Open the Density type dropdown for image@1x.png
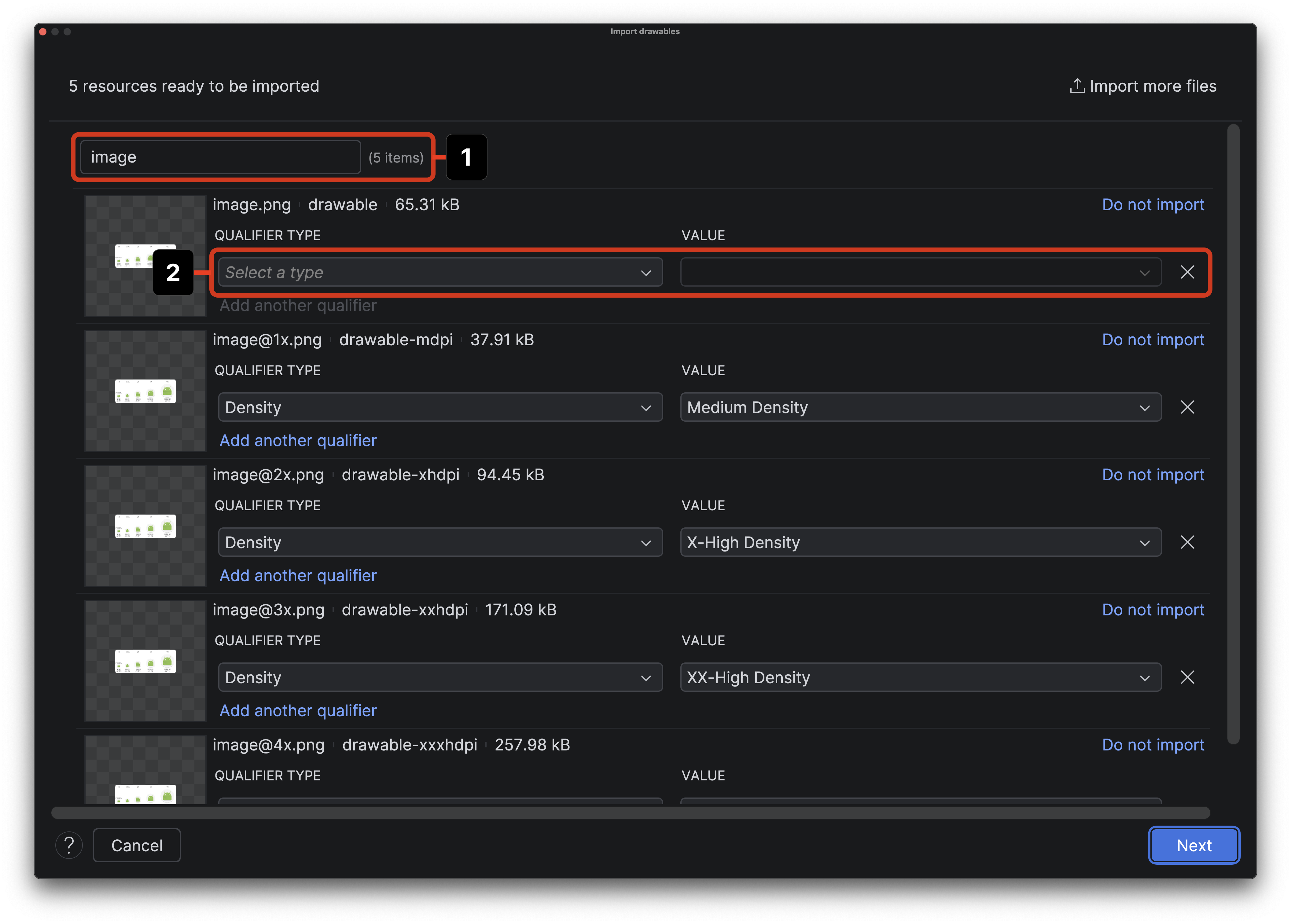1291x924 pixels. pyautogui.click(x=440, y=407)
